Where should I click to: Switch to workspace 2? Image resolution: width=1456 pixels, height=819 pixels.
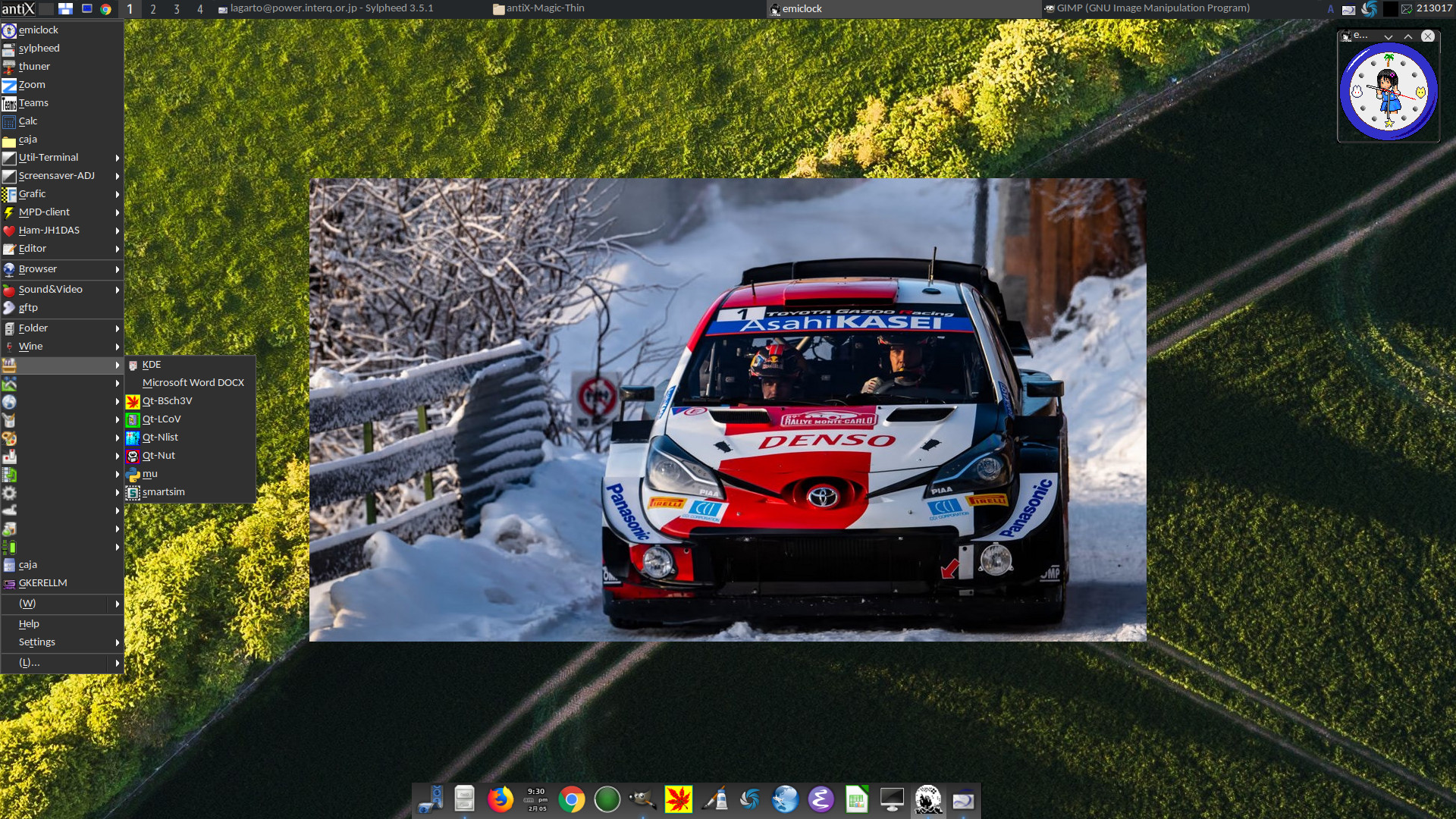coord(153,9)
